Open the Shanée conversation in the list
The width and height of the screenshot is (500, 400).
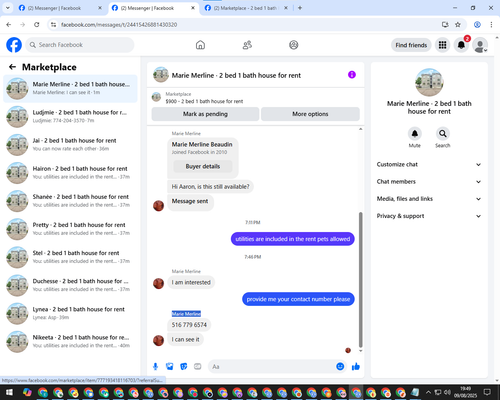[70, 201]
